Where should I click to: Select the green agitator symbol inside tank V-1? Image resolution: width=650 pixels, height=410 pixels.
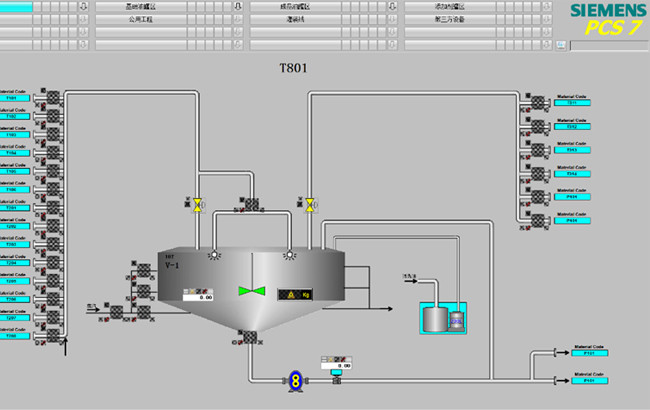pos(251,292)
